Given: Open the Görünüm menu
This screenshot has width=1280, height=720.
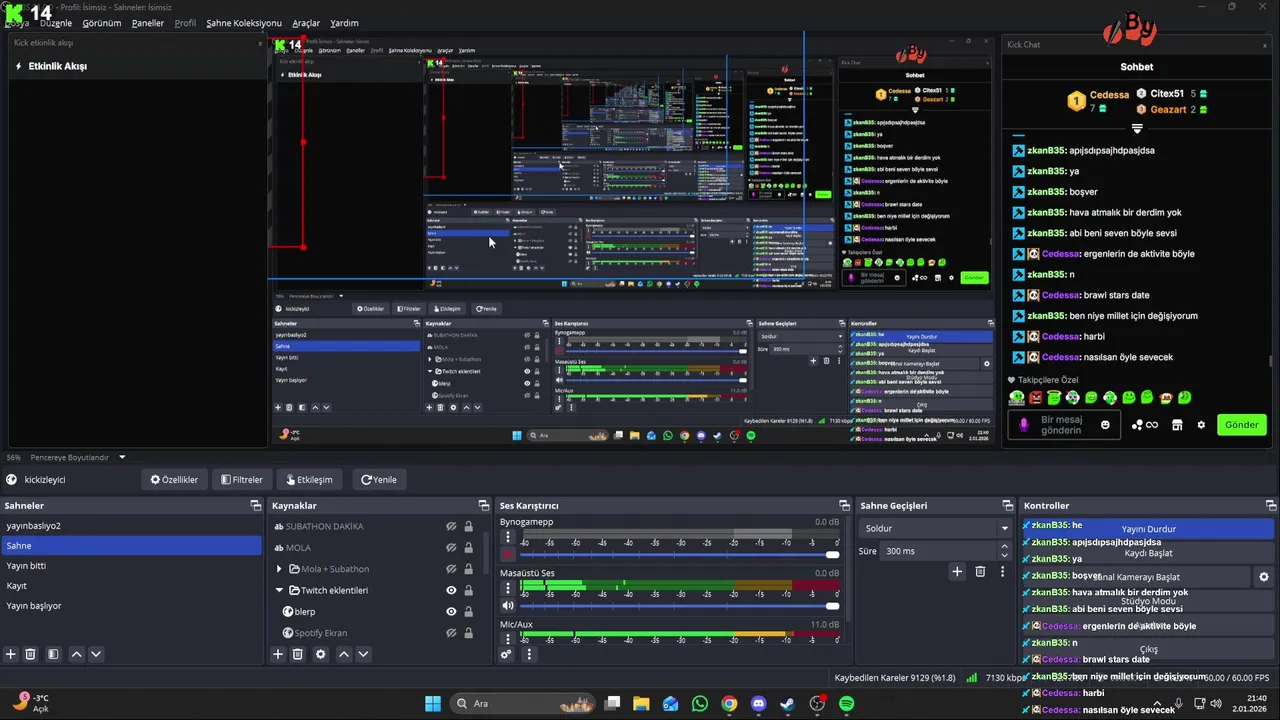Looking at the screenshot, I should [102, 23].
